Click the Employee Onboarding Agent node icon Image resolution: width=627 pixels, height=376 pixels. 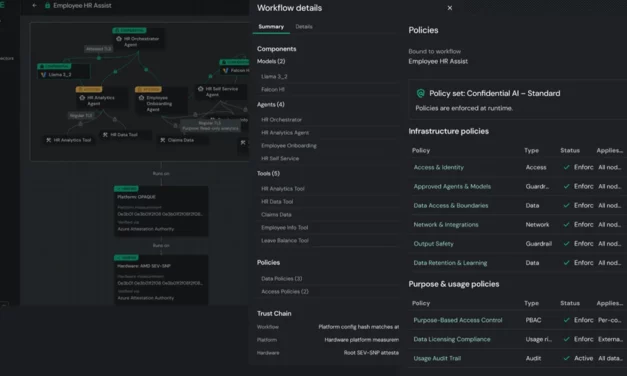click(141, 98)
